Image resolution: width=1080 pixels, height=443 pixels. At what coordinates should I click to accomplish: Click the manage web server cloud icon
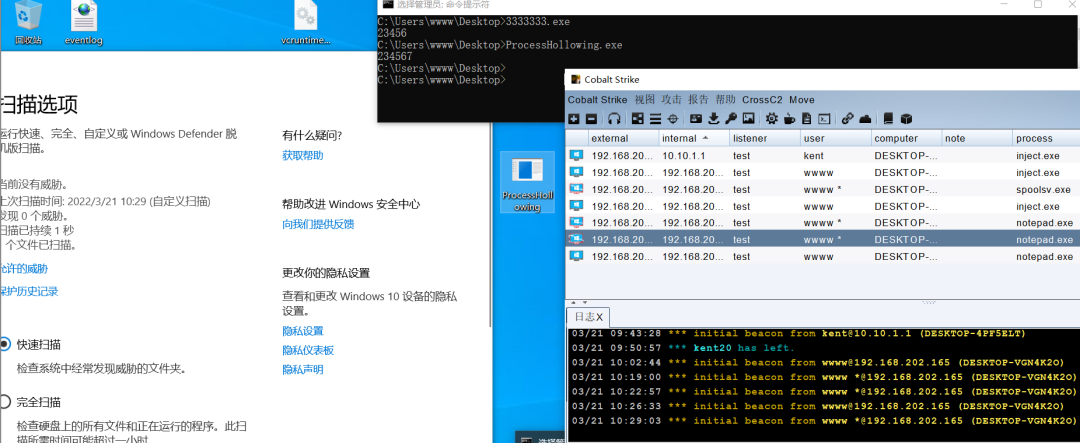coord(865,119)
